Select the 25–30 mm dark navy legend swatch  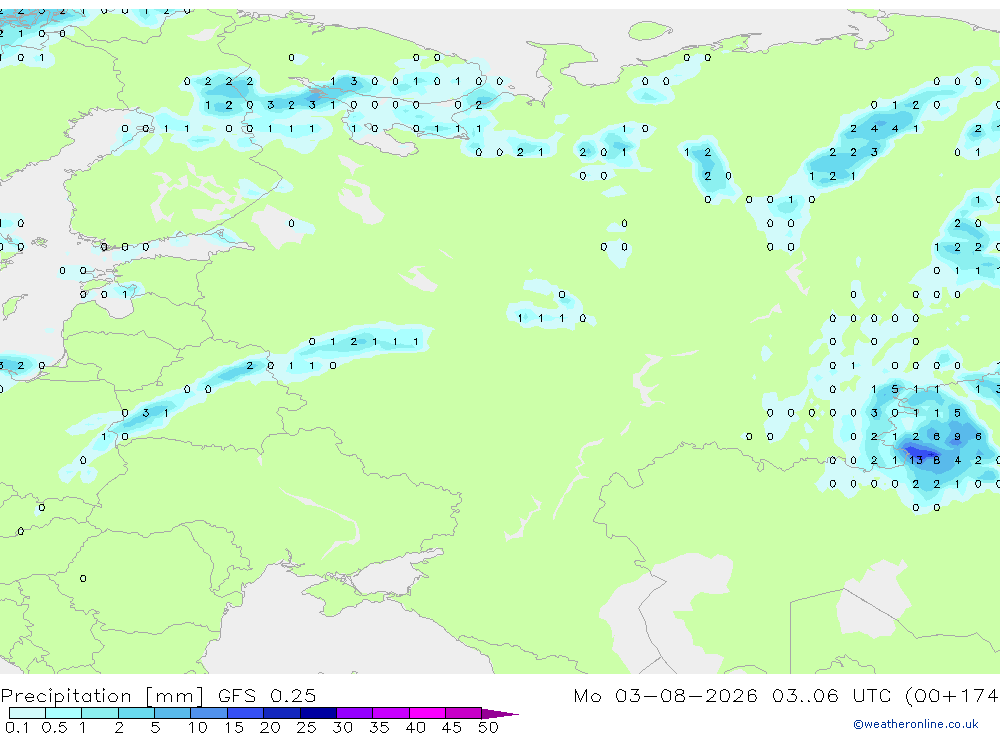318,713
